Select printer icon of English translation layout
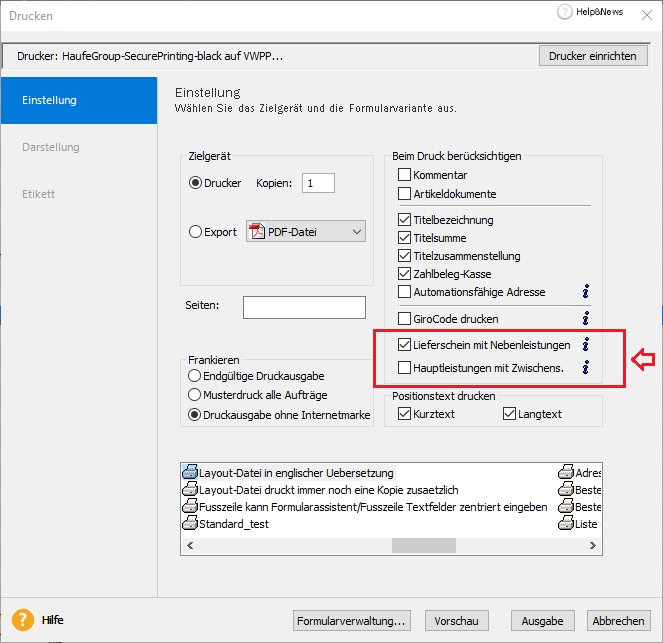Viewport: 663px width, 643px height. click(x=190, y=472)
